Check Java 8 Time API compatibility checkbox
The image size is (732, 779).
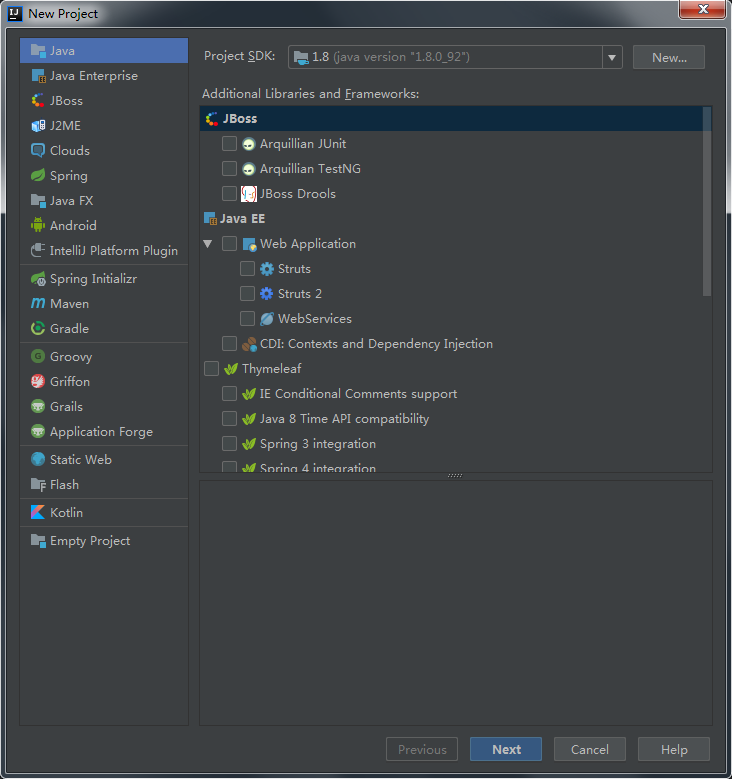point(229,418)
